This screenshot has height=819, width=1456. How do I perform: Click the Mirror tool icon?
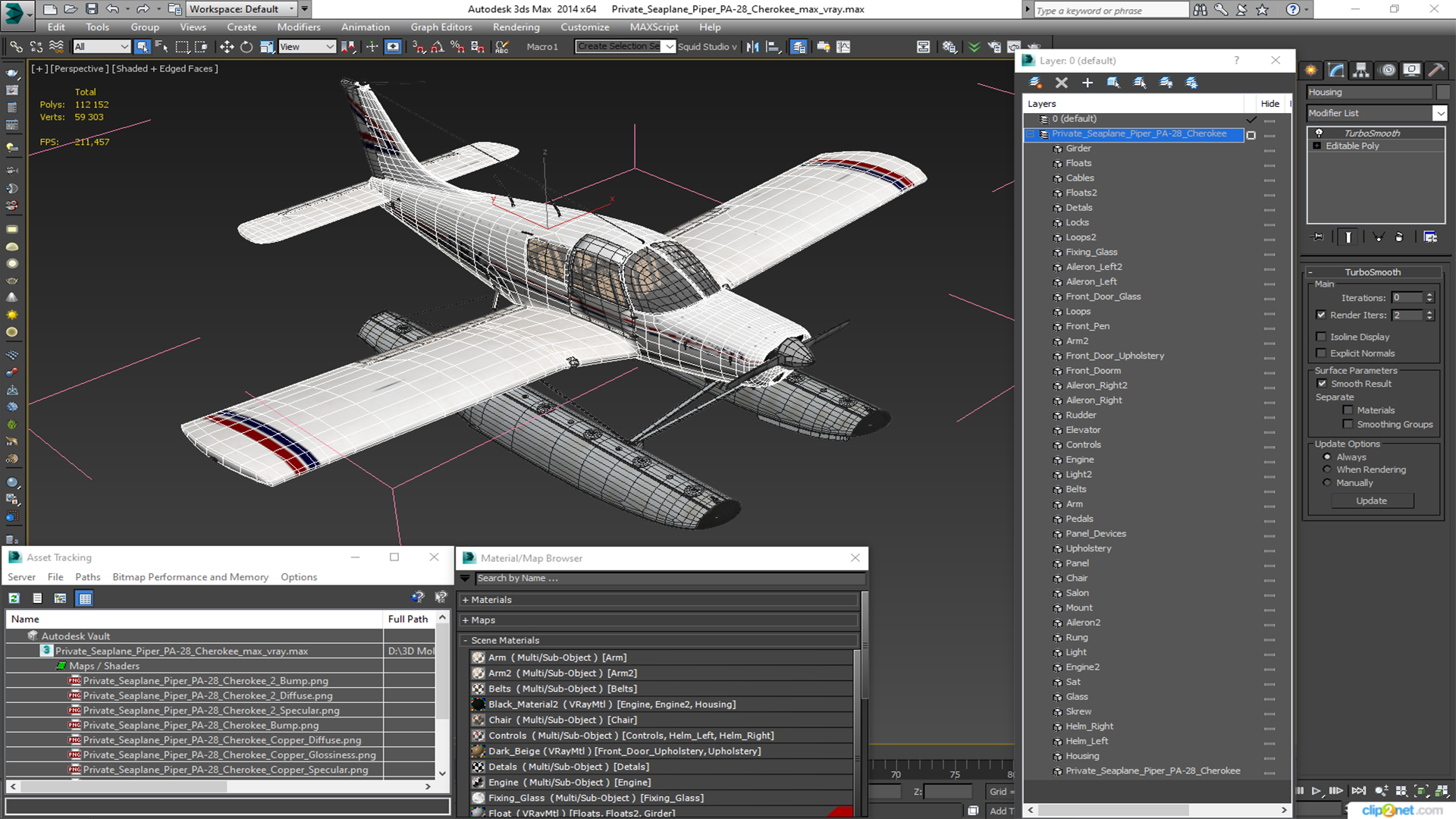click(x=752, y=47)
